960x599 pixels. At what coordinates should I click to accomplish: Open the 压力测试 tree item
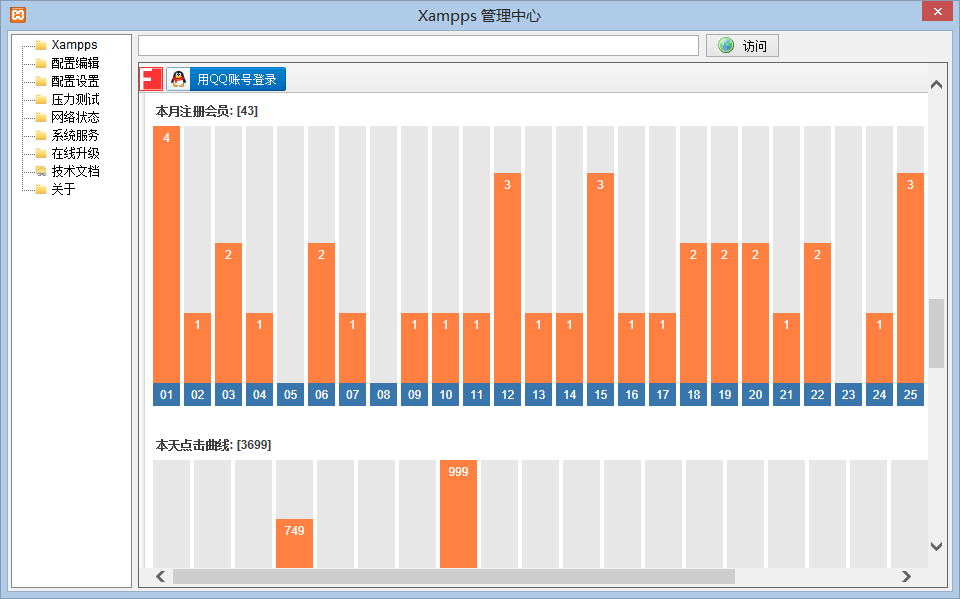(x=75, y=99)
